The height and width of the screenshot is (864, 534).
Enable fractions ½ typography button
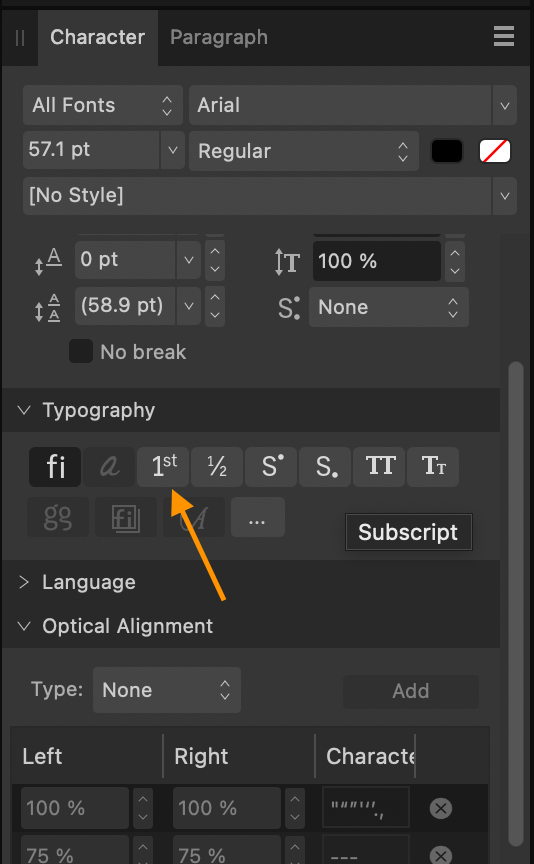[x=217, y=467]
